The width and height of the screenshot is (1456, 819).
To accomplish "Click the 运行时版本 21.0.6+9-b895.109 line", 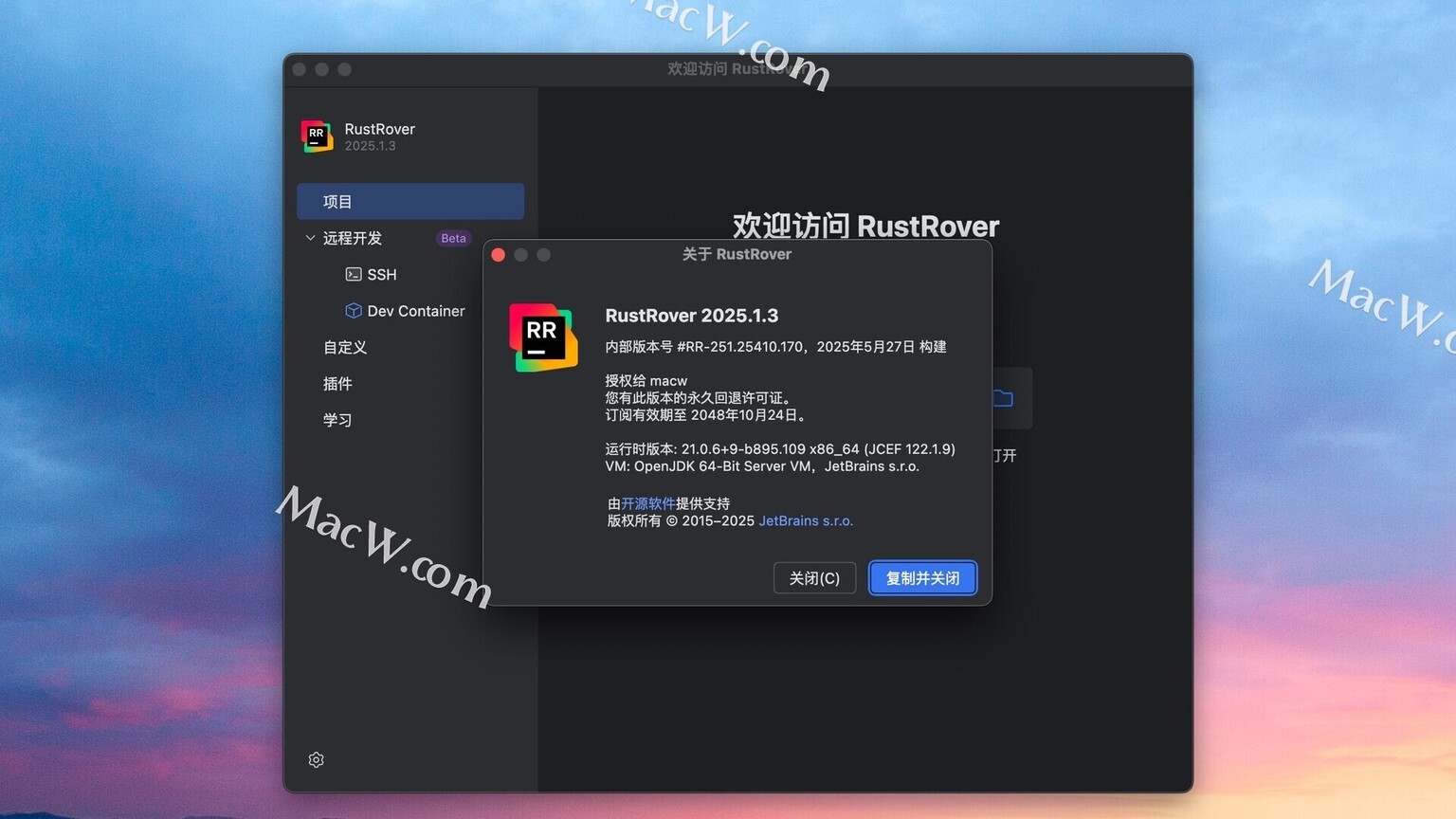I will tap(780, 449).
